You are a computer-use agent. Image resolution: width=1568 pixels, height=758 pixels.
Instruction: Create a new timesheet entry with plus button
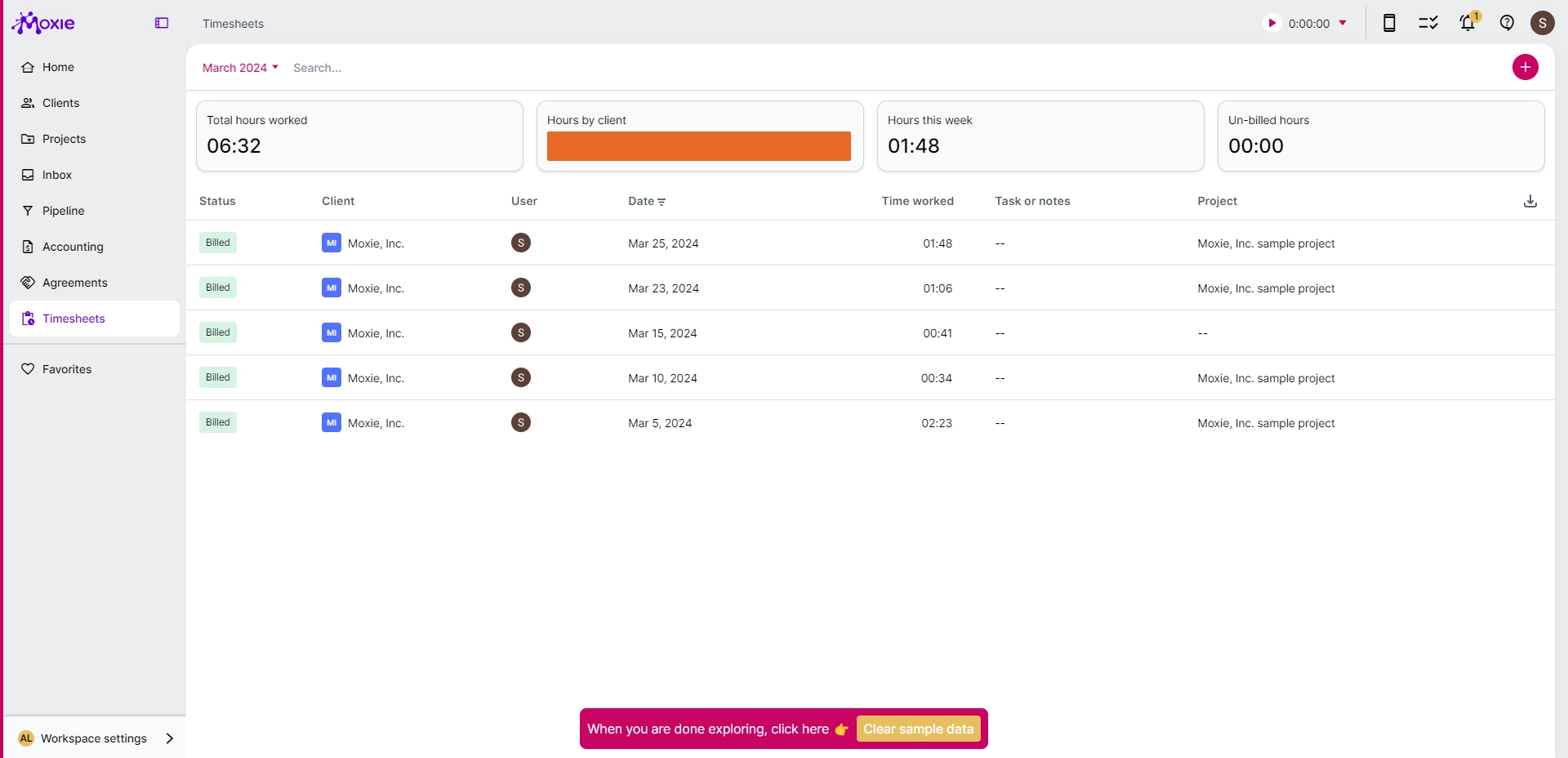click(x=1525, y=67)
